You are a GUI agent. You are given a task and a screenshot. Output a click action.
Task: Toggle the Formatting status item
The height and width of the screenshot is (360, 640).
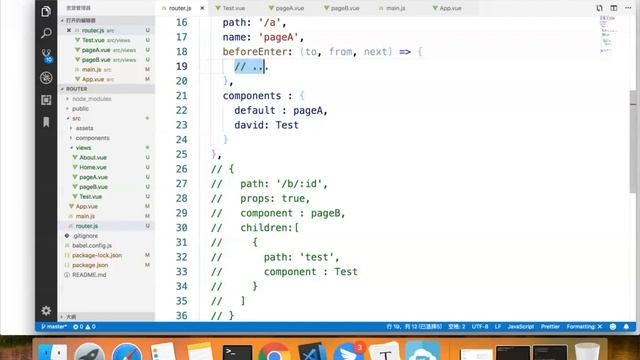click(584, 327)
